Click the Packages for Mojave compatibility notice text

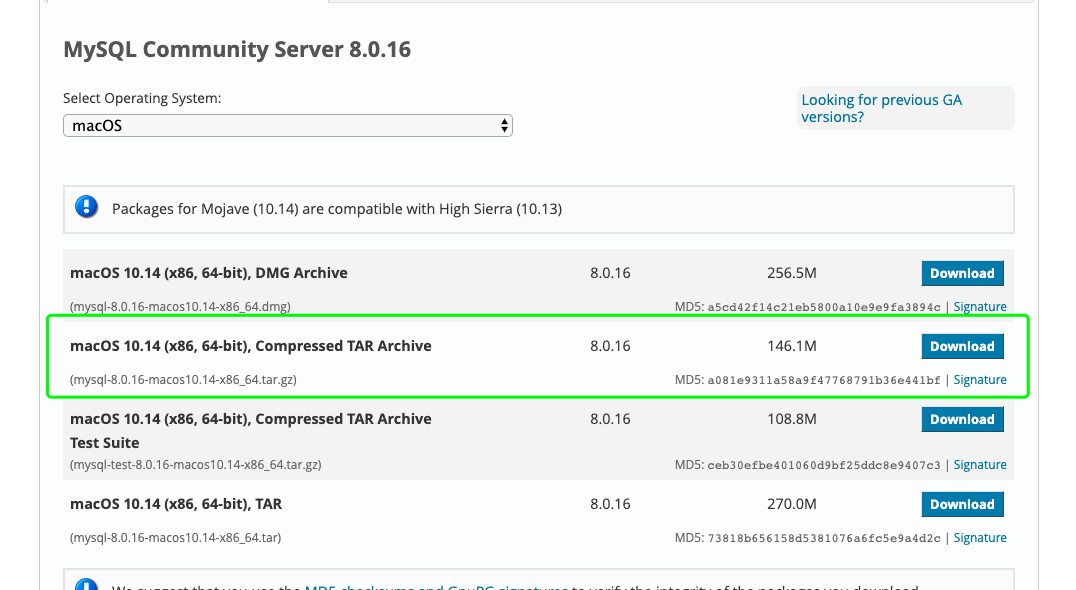pyautogui.click(x=337, y=209)
